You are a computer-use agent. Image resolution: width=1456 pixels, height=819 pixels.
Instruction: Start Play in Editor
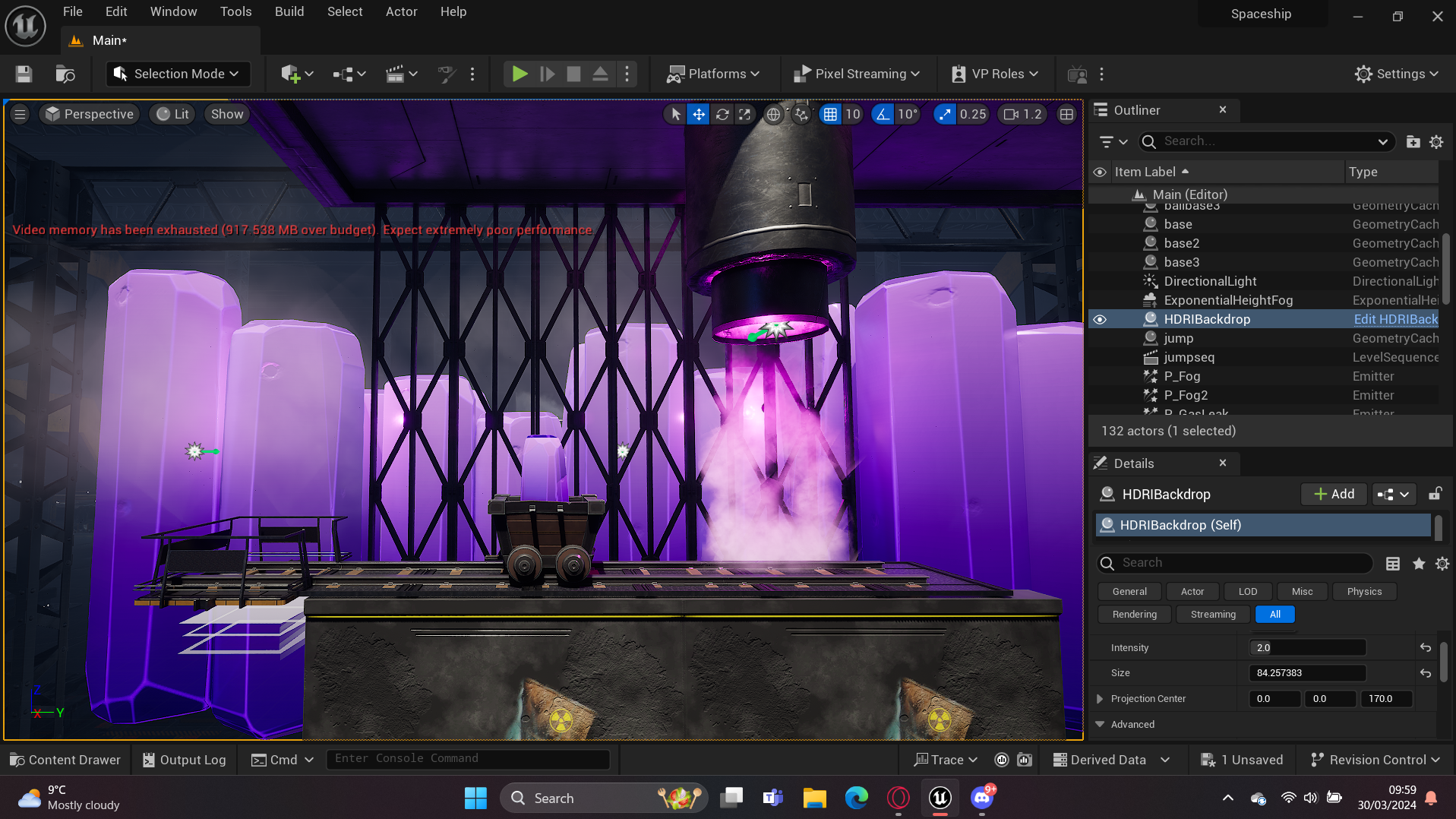[x=520, y=74]
